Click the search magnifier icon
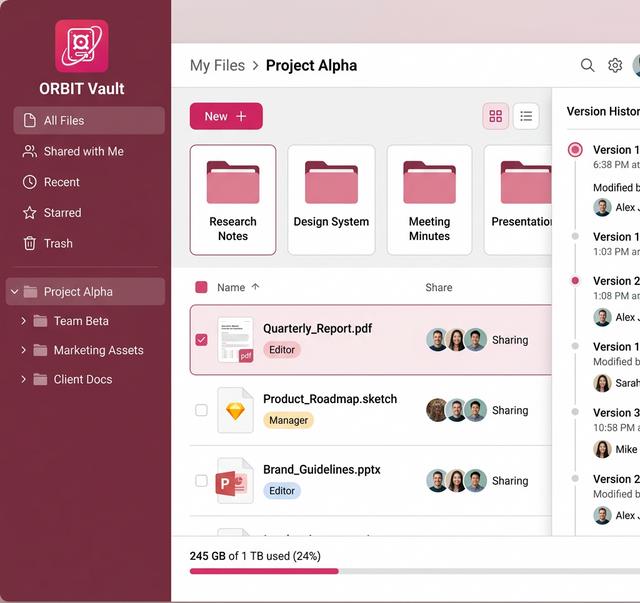 point(587,65)
